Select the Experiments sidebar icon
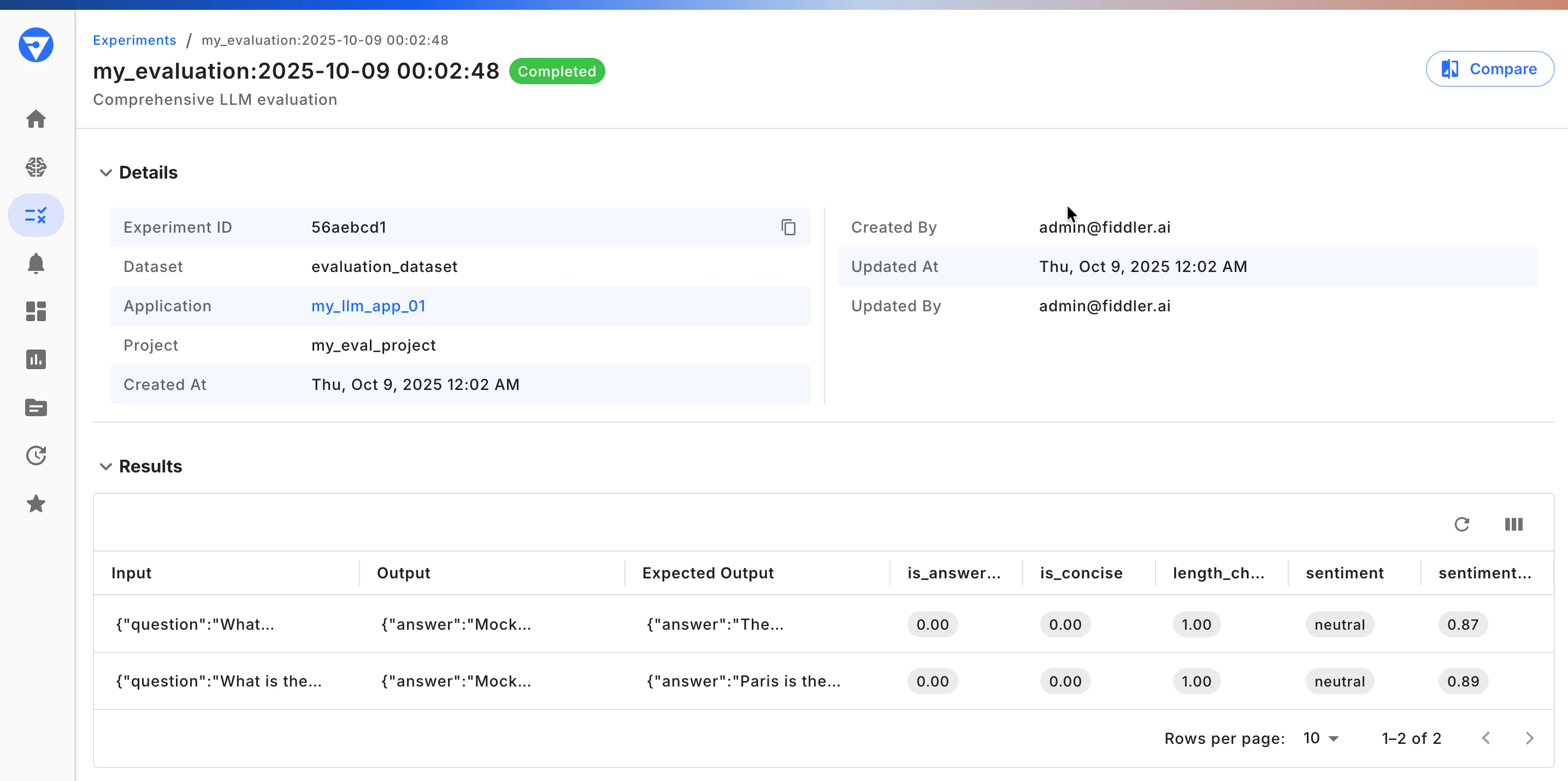This screenshot has height=781, width=1568. pyautogui.click(x=36, y=215)
